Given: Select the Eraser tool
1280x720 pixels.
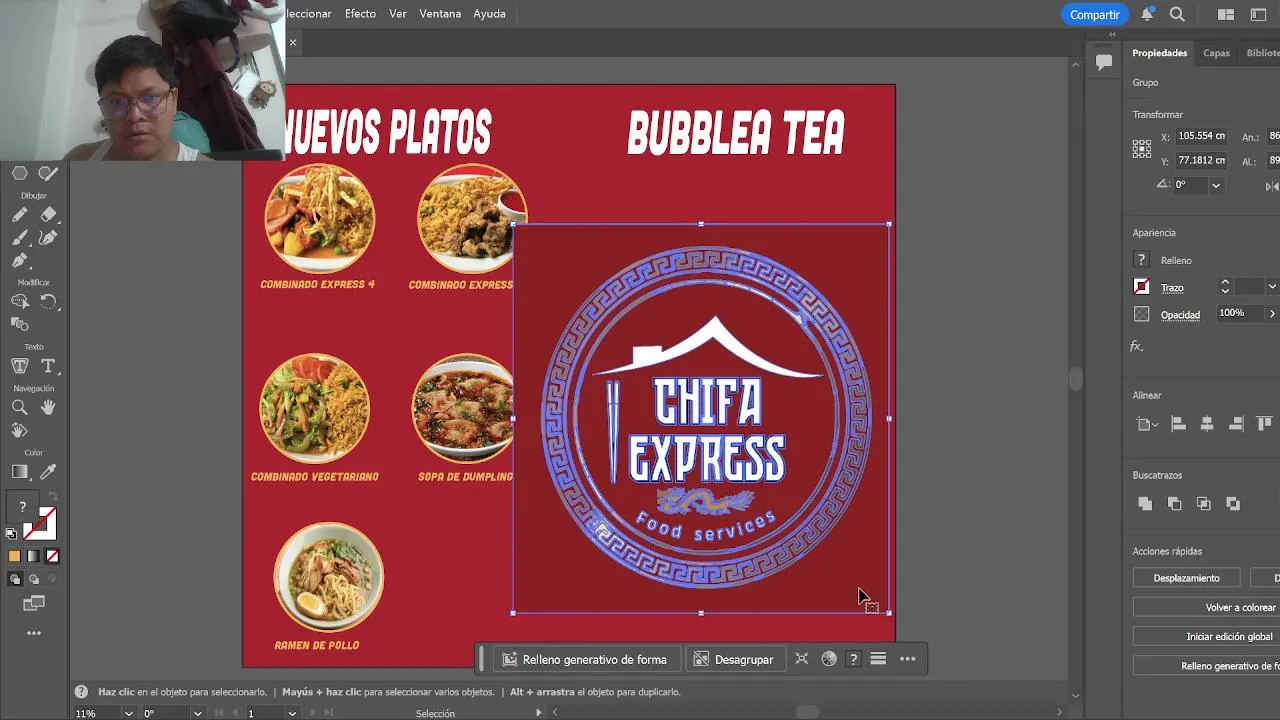Looking at the screenshot, I should tap(48, 215).
